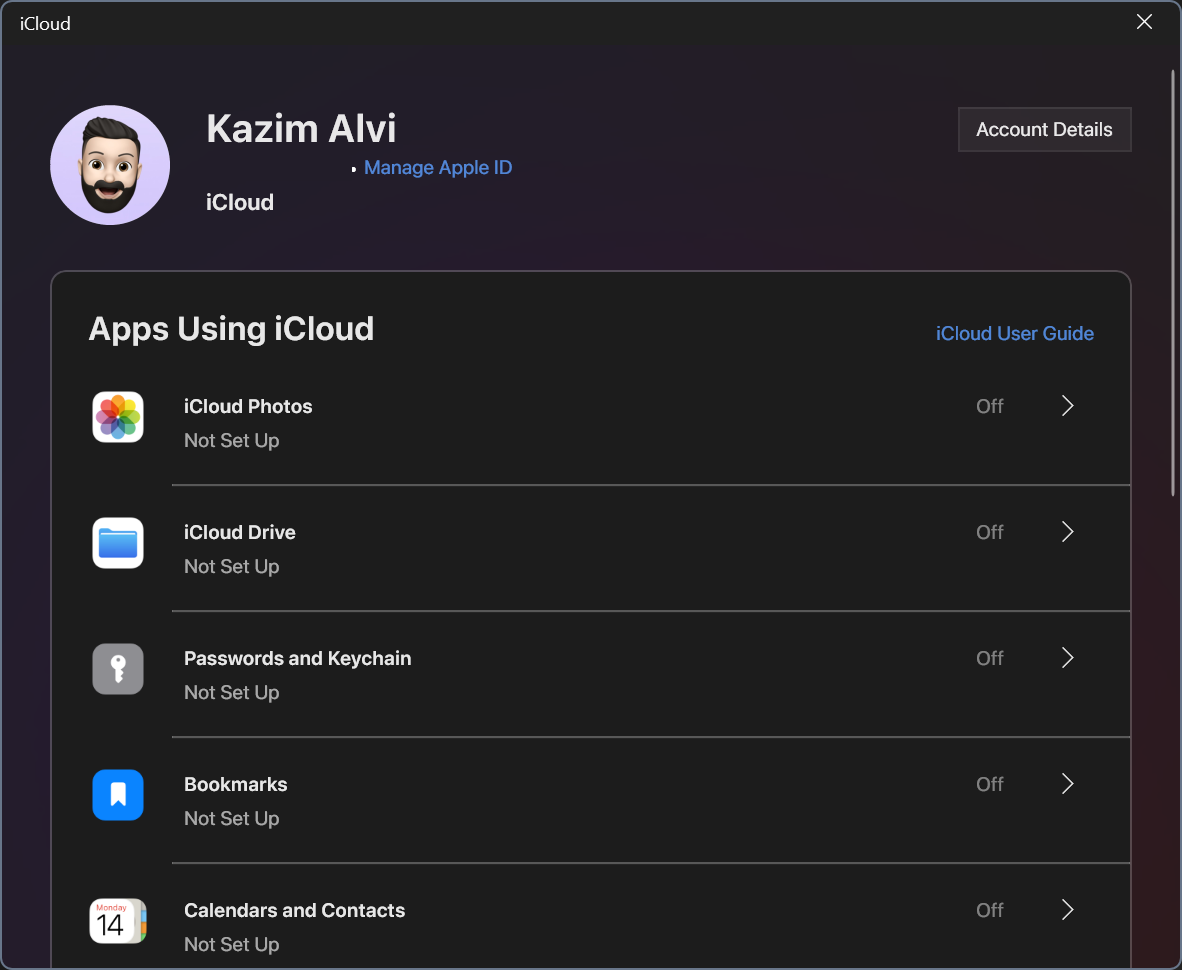Click Off status for Calendars and Contacts
The image size is (1182, 970).
[x=989, y=910]
